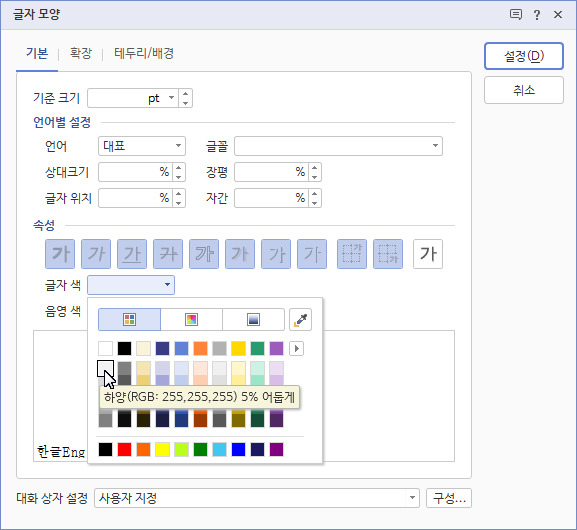Switch to the gradient color tab

[254, 319]
